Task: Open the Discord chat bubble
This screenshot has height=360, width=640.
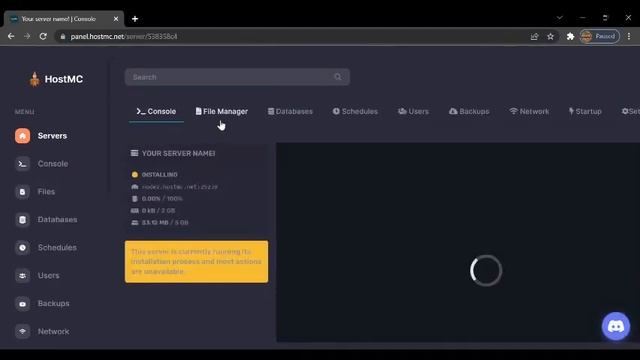Action: 616,326
